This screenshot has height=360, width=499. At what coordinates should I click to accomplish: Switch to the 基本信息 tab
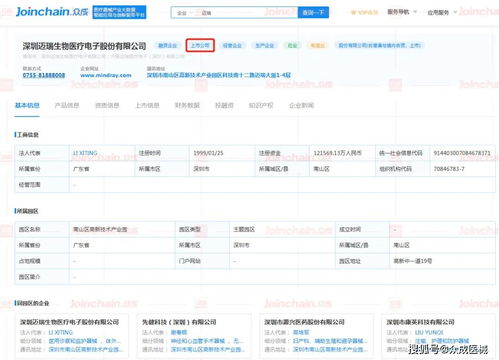[x=27, y=105]
